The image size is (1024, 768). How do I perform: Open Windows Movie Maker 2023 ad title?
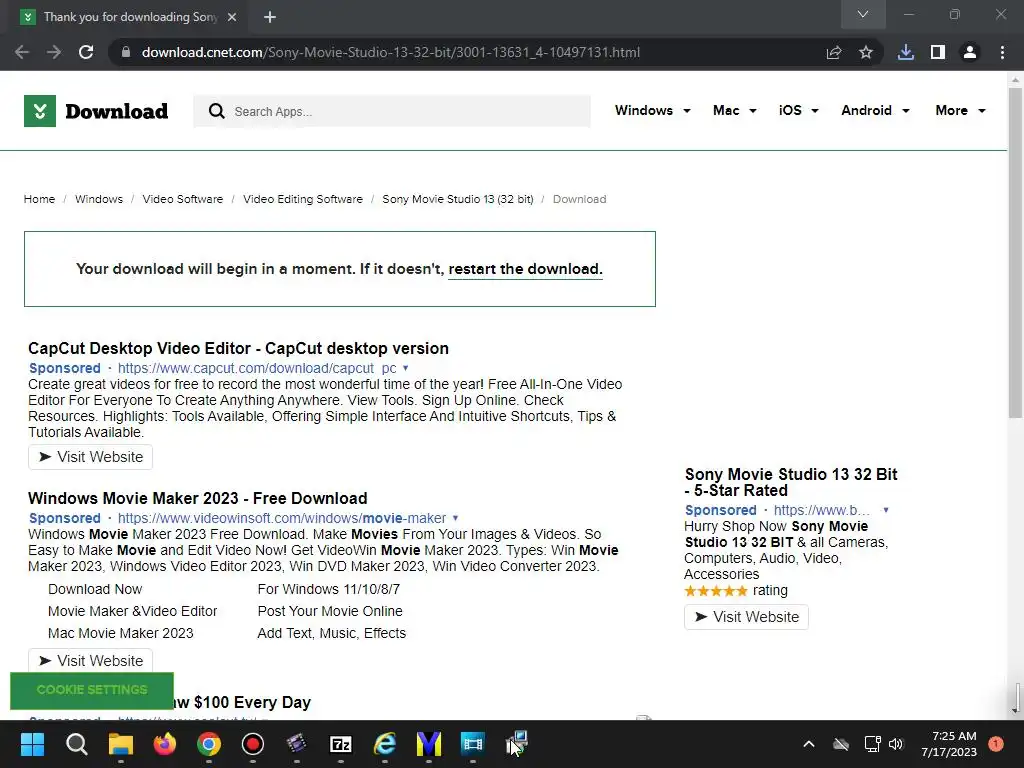tap(197, 498)
